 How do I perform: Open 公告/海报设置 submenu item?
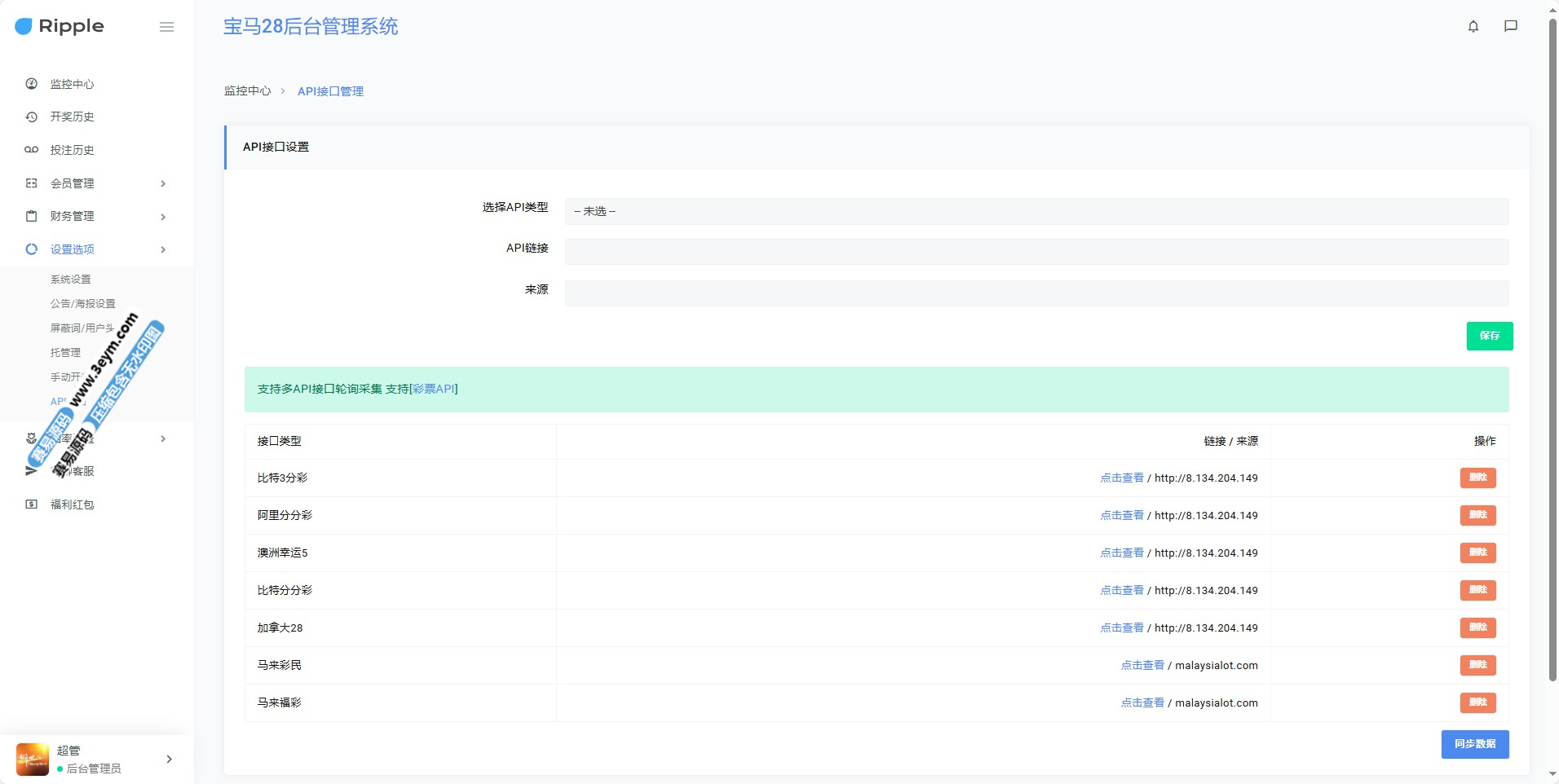pos(82,304)
